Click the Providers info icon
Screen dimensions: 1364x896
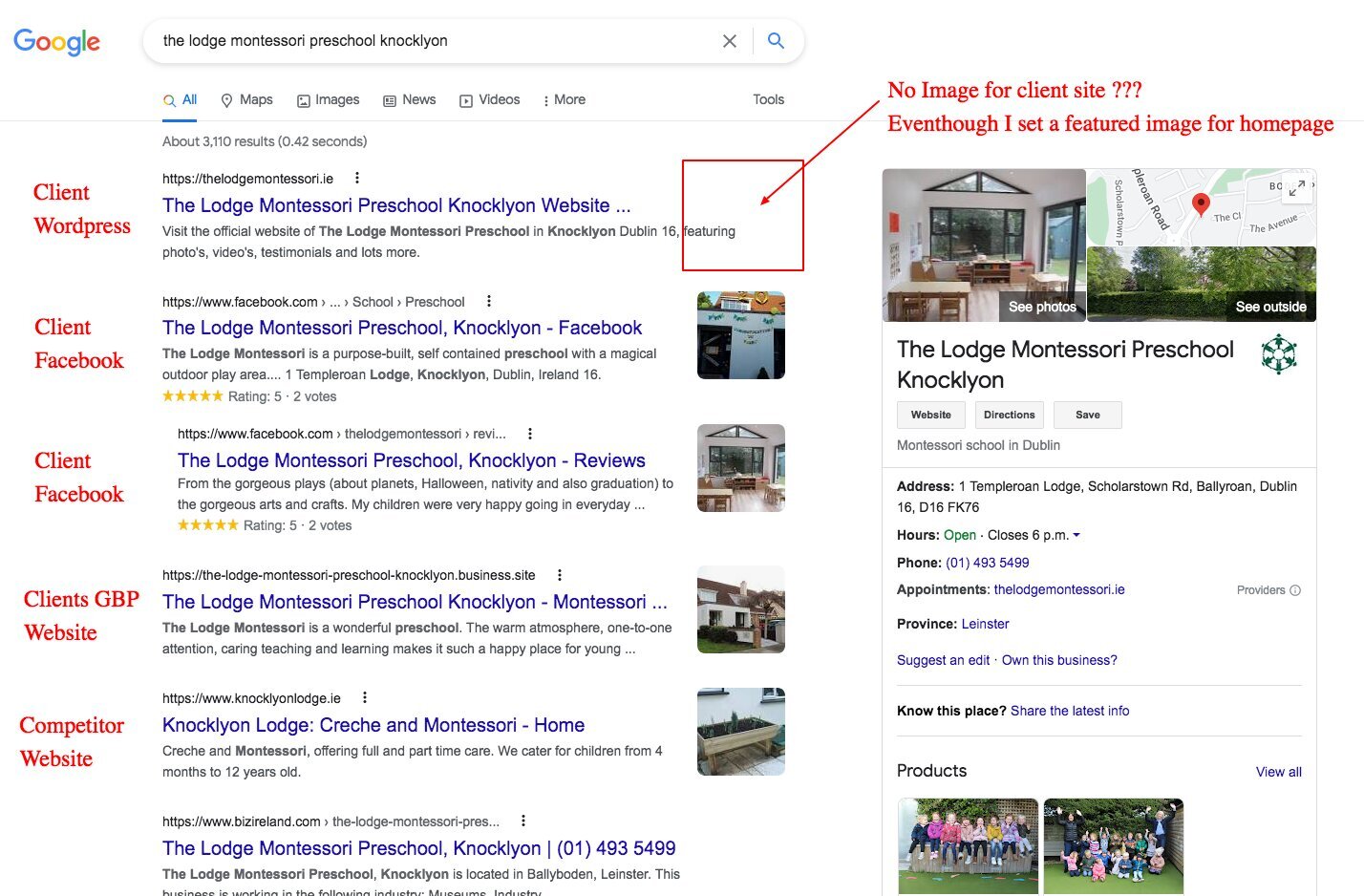pyautogui.click(x=1295, y=590)
